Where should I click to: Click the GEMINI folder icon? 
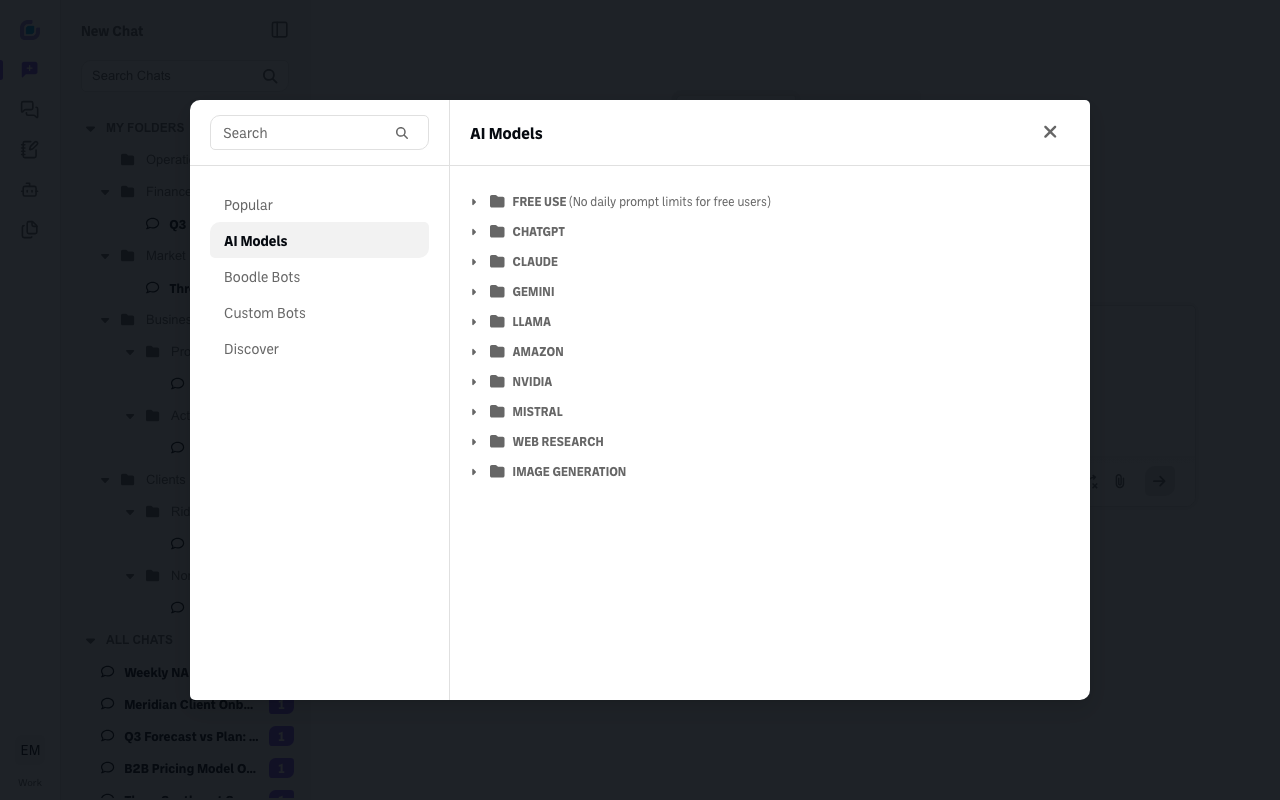pyautogui.click(x=497, y=291)
